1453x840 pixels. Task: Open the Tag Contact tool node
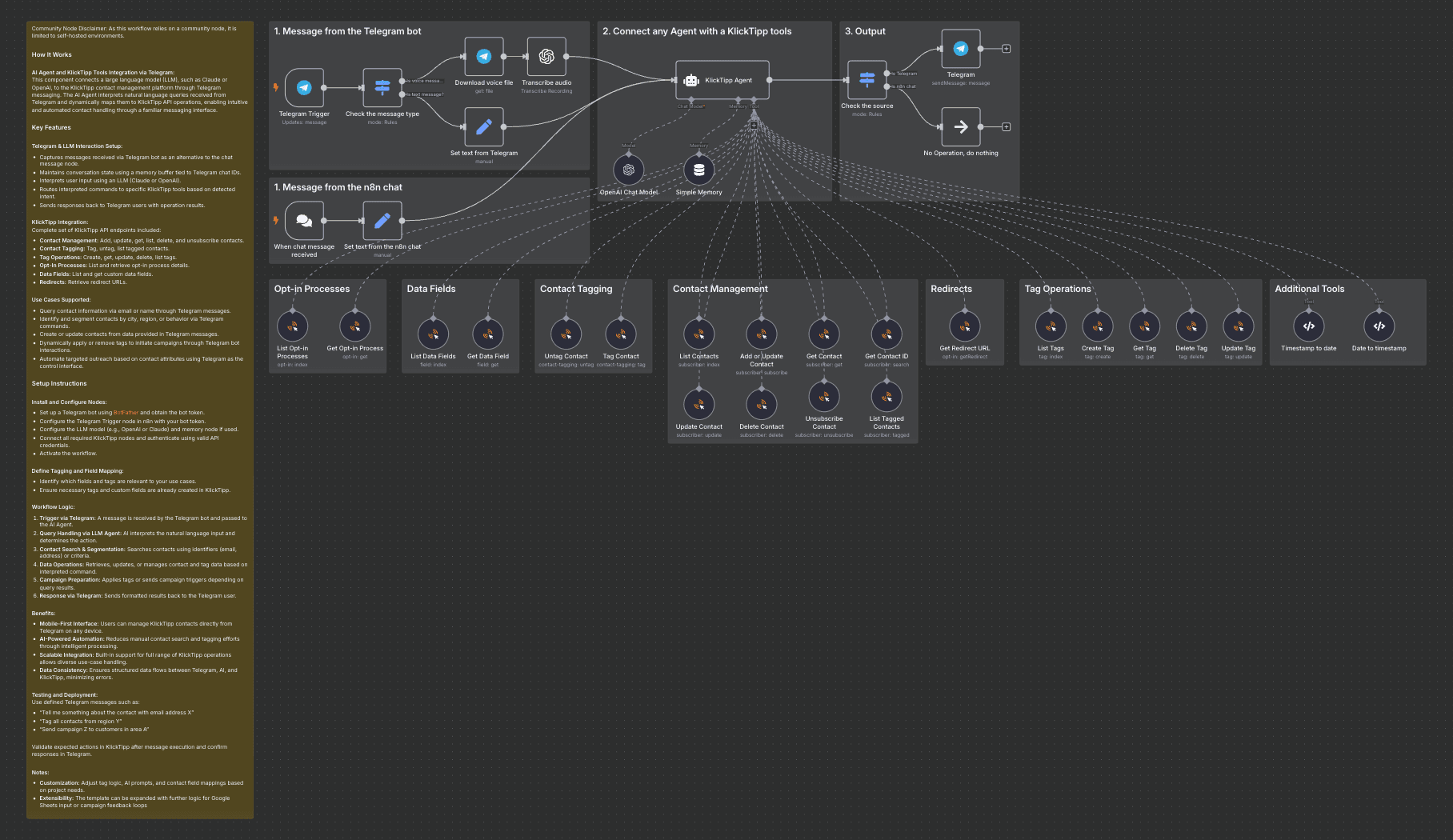click(621, 334)
